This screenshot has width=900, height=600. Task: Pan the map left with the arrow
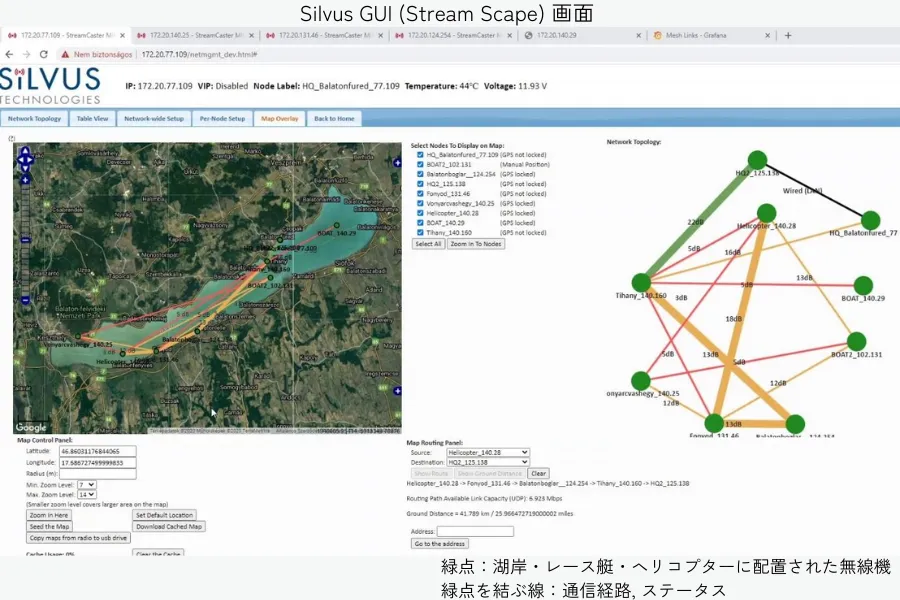[x=20, y=160]
